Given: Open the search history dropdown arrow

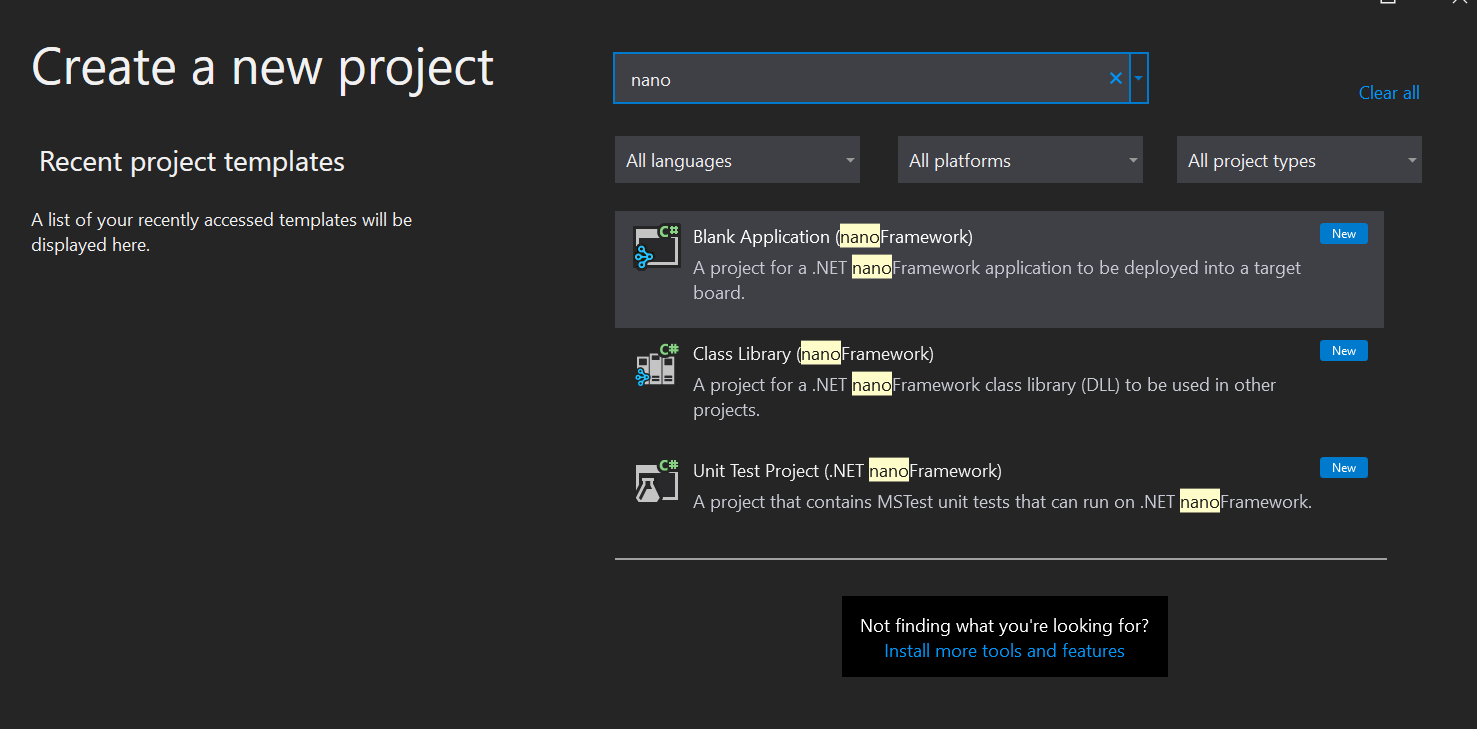Looking at the screenshot, I should [x=1139, y=79].
